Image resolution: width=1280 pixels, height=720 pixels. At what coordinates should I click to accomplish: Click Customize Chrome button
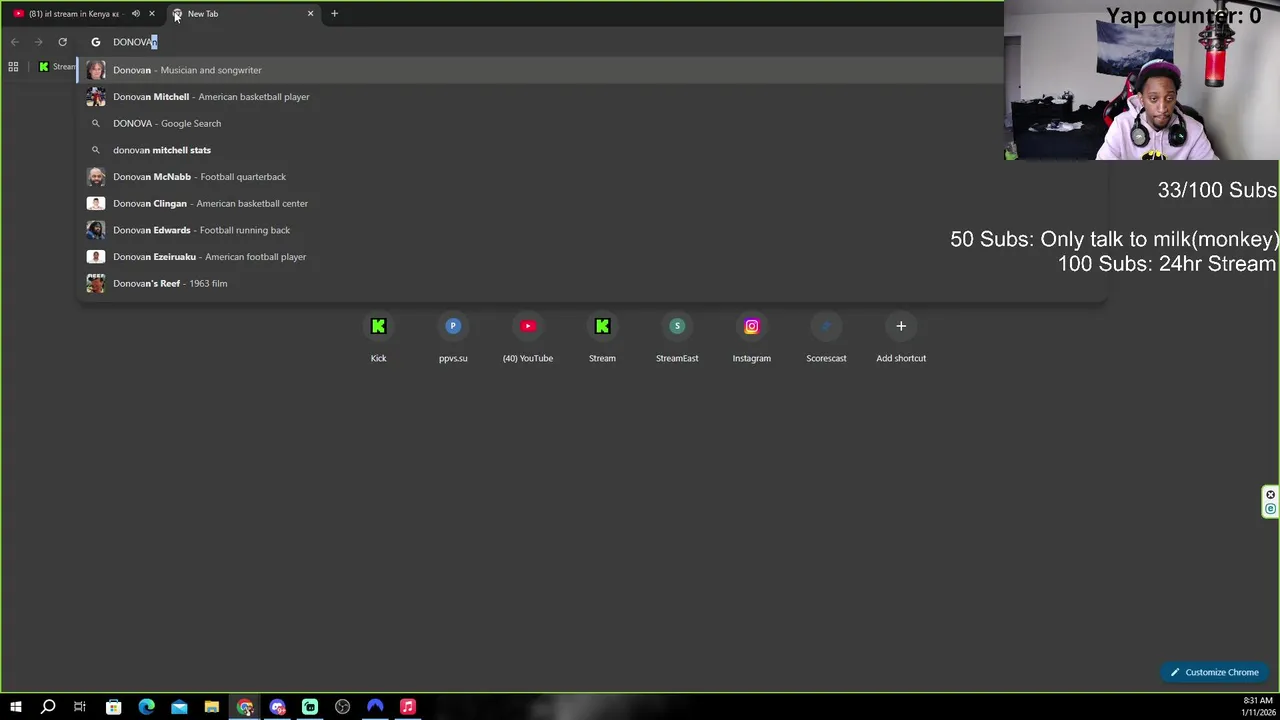1214,672
